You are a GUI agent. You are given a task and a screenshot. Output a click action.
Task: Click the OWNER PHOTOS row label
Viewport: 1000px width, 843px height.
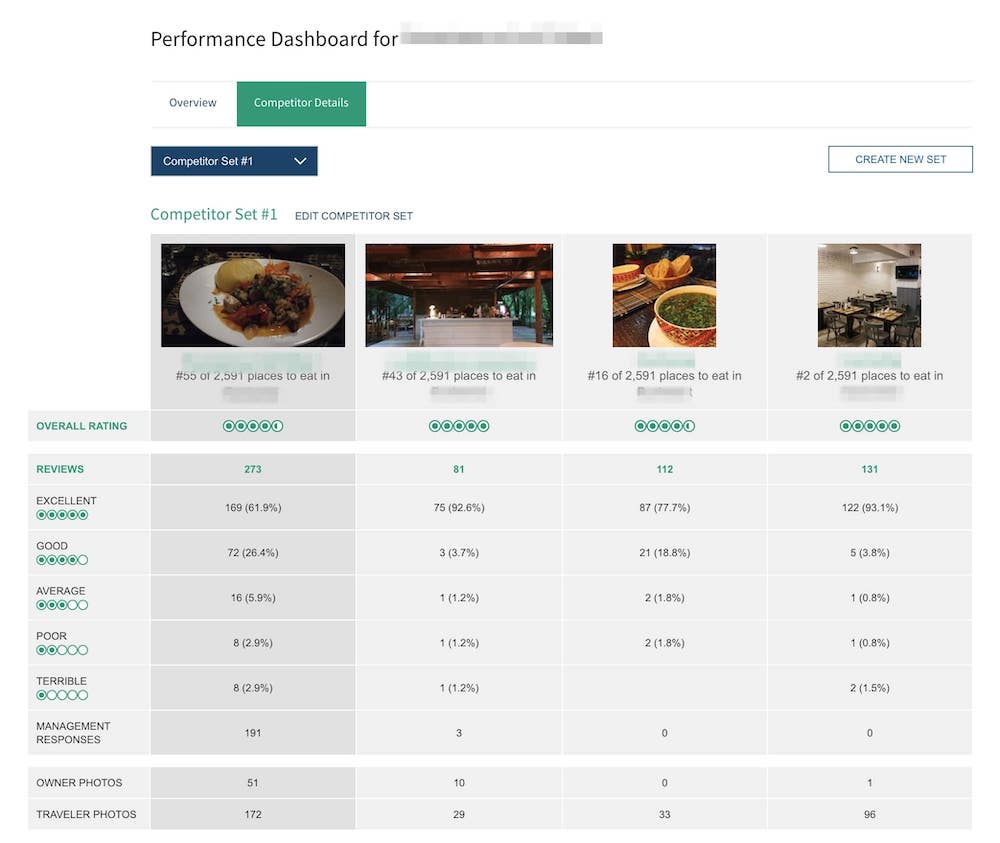point(79,783)
